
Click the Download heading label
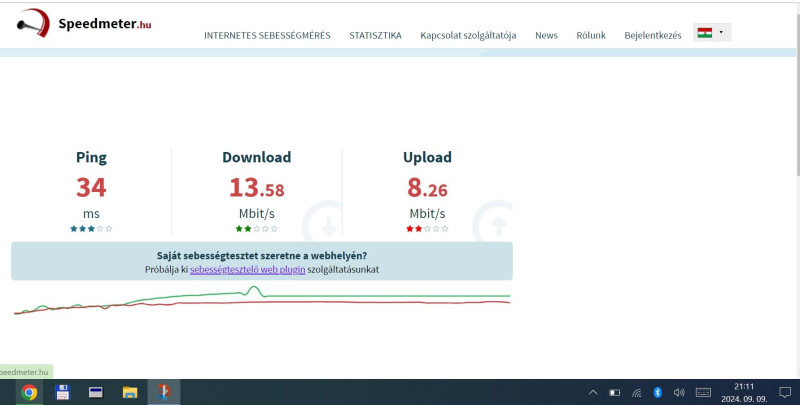click(x=257, y=157)
